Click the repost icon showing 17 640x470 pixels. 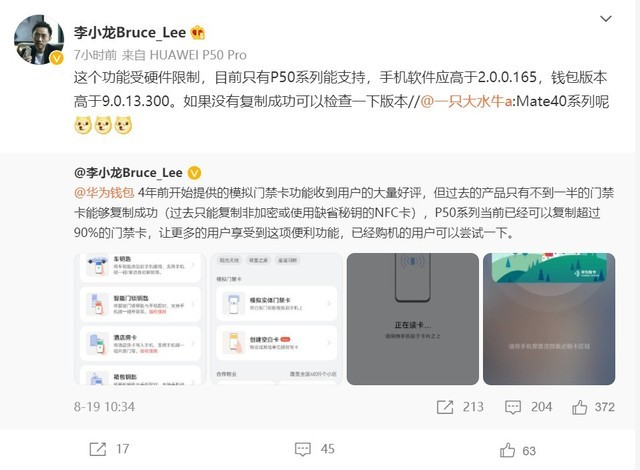(x=98, y=449)
